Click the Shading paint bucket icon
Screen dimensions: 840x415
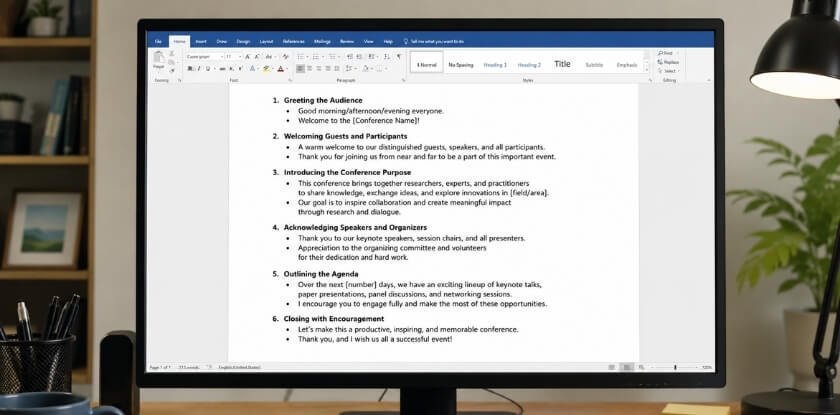(365, 69)
